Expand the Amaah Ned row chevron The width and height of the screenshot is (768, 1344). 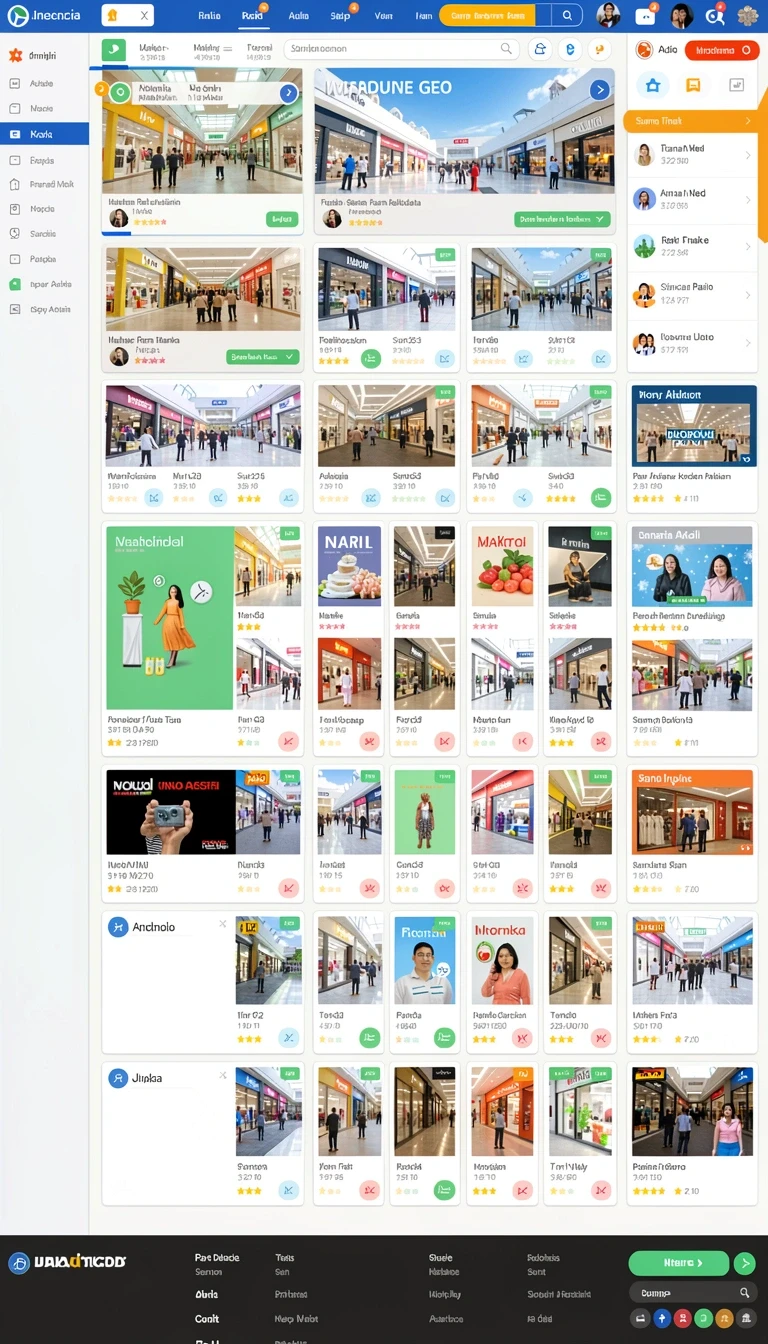point(748,200)
